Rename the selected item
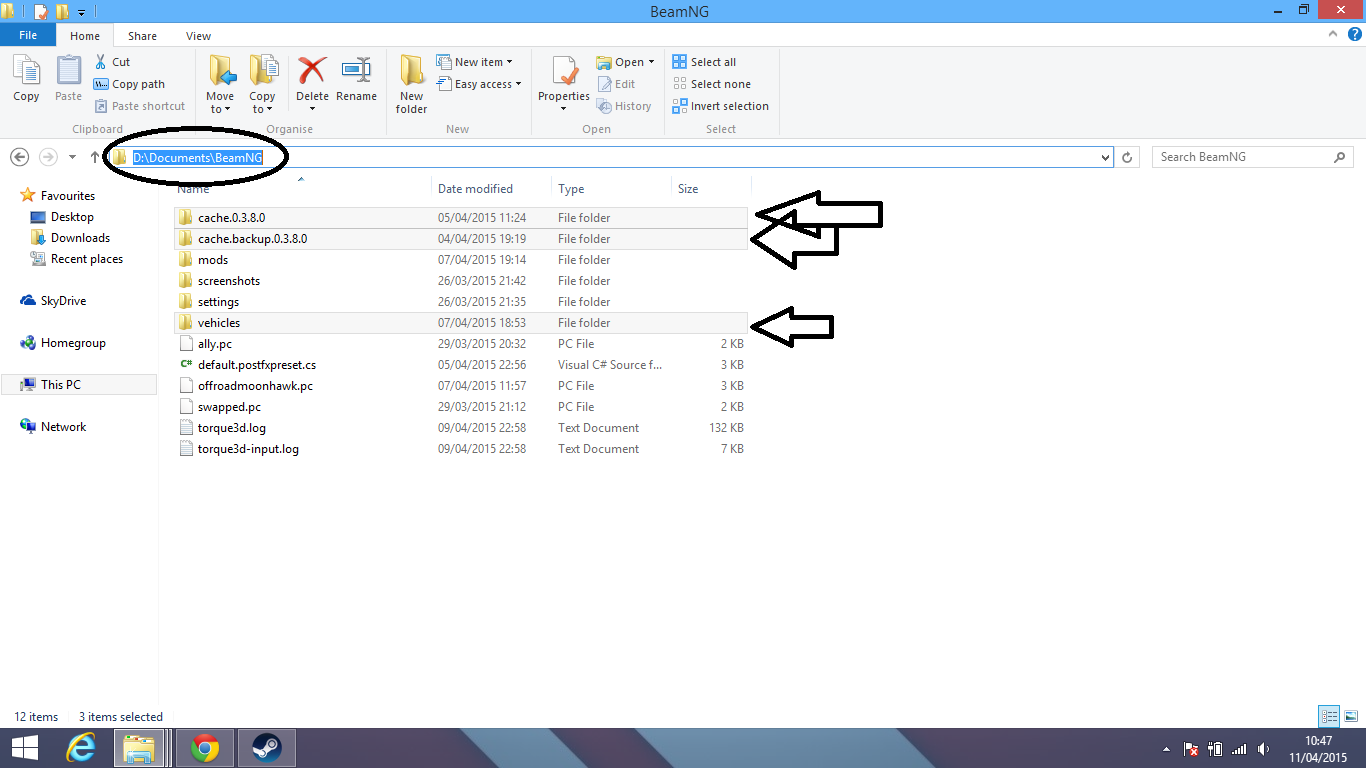The height and width of the screenshot is (768, 1366). (x=356, y=80)
